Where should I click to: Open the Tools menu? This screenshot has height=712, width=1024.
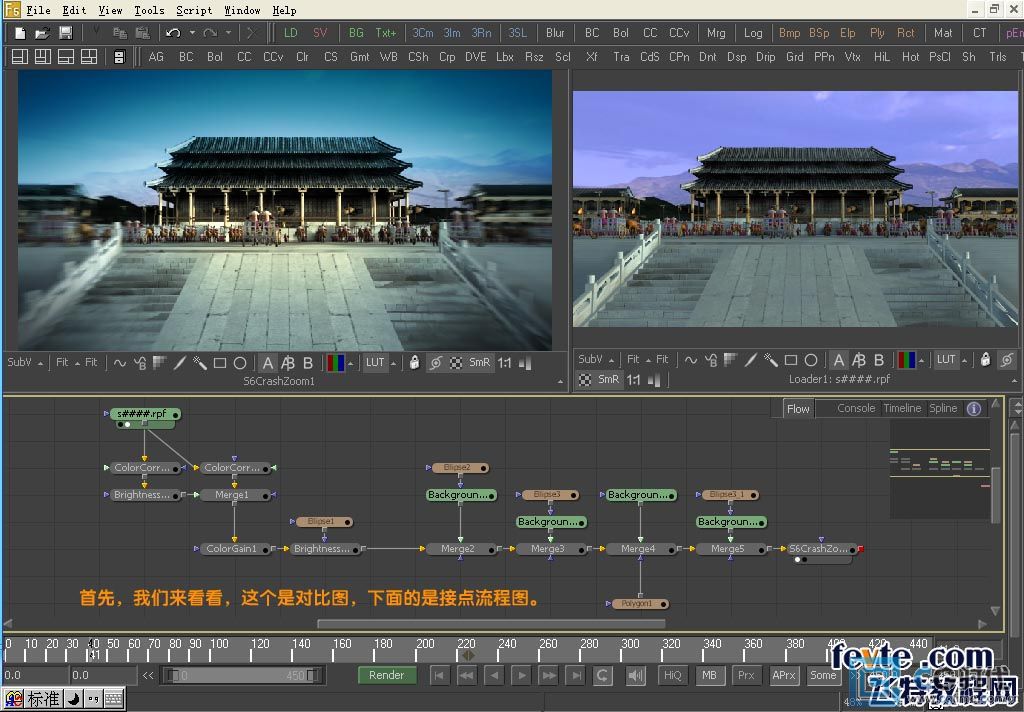click(x=149, y=10)
